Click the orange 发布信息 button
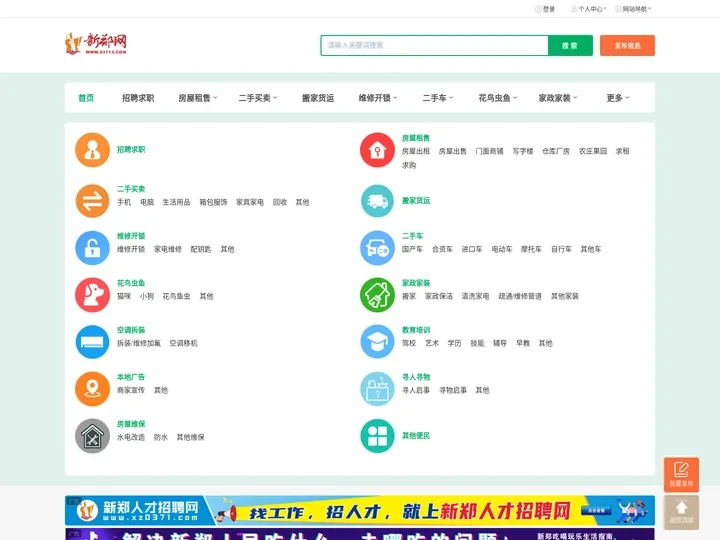The height and width of the screenshot is (540, 720). coord(627,45)
